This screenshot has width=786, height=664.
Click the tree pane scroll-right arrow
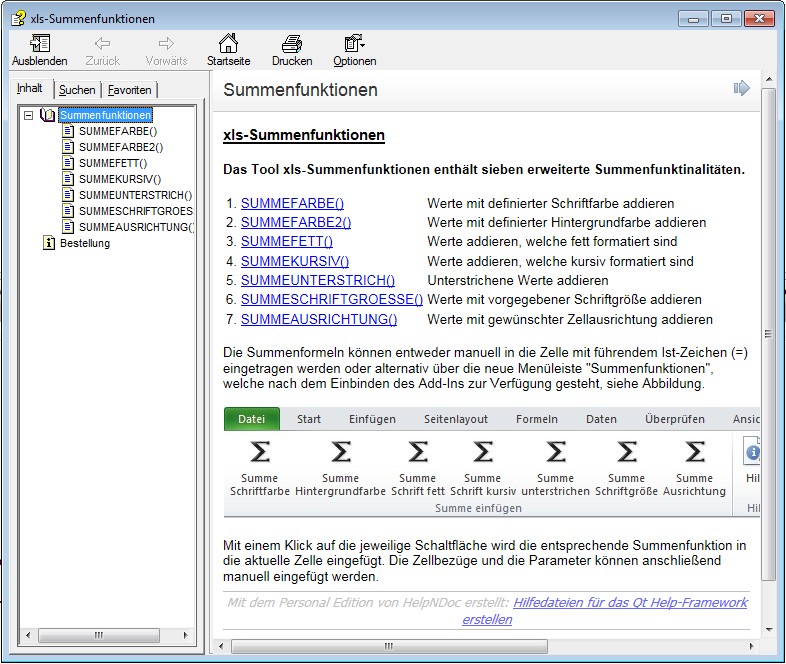point(185,635)
